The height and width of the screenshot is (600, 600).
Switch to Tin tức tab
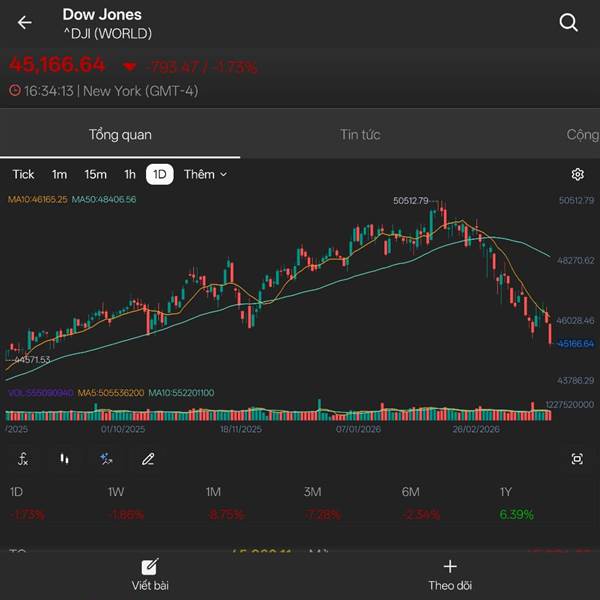(360, 135)
